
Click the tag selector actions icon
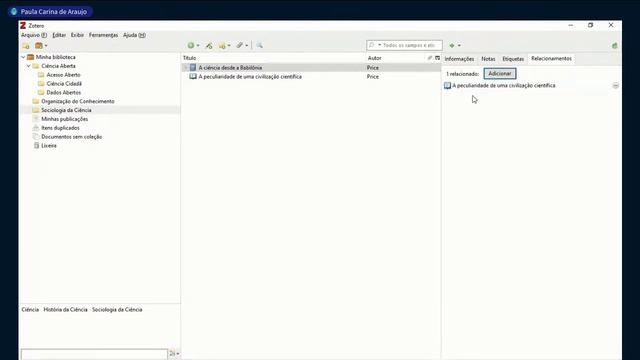coord(174,353)
